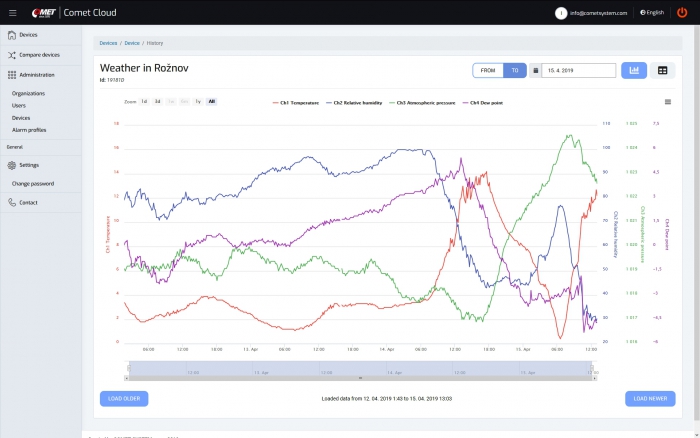Open the chart export menu icon
The image size is (700, 438).
point(667,101)
